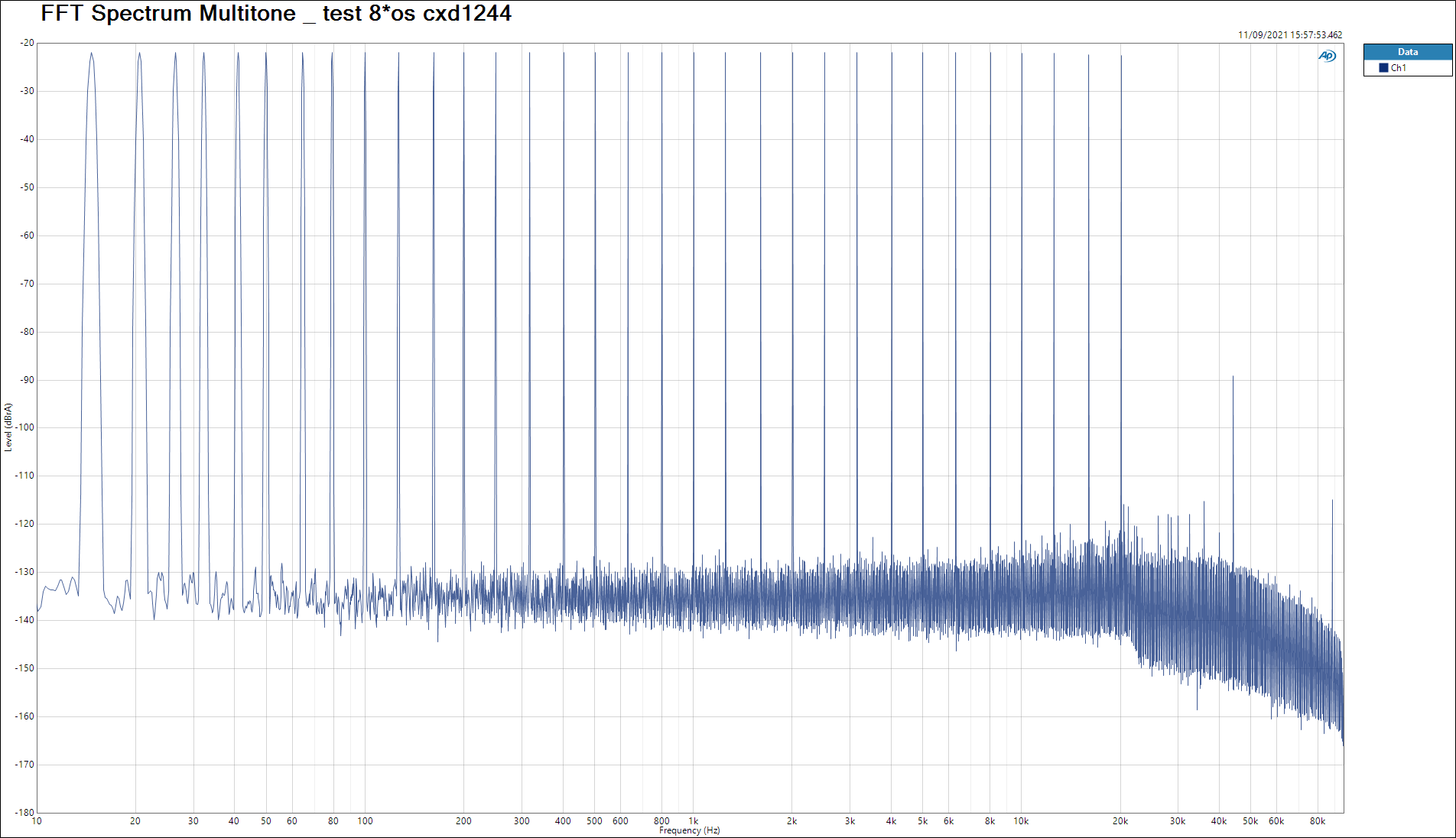Click the -180 tick at bottom of level axis
The width and height of the screenshot is (1456, 838).
pyautogui.click(x=26, y=812)
